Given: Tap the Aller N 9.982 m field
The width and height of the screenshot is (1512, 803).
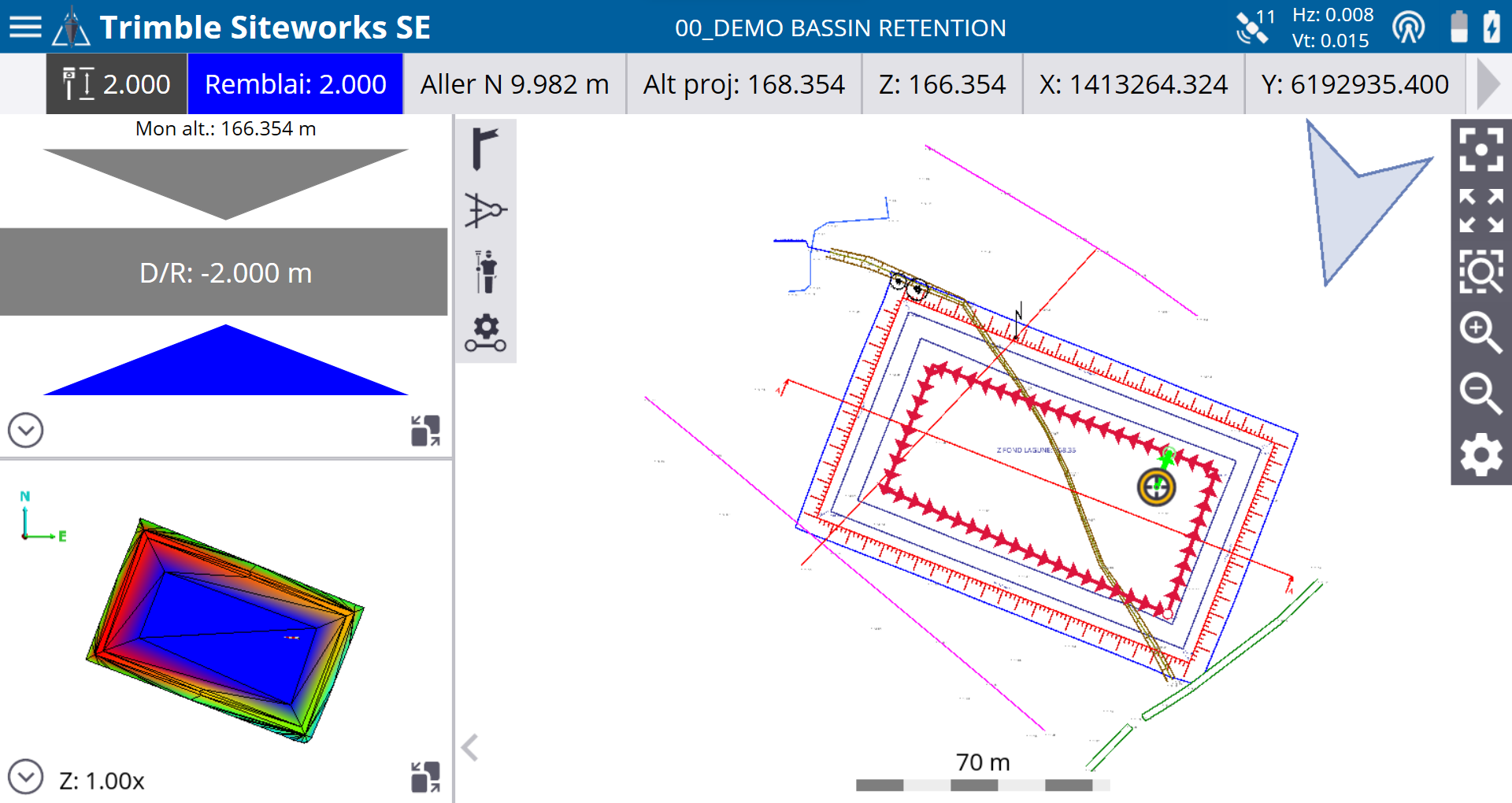Looking at the screenshot, I should (x=514, y=83).
